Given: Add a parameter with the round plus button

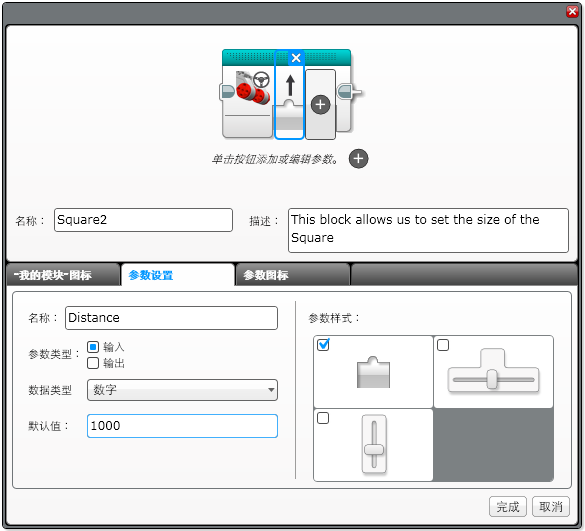Looking at the screenshot, I should (359, 159).
